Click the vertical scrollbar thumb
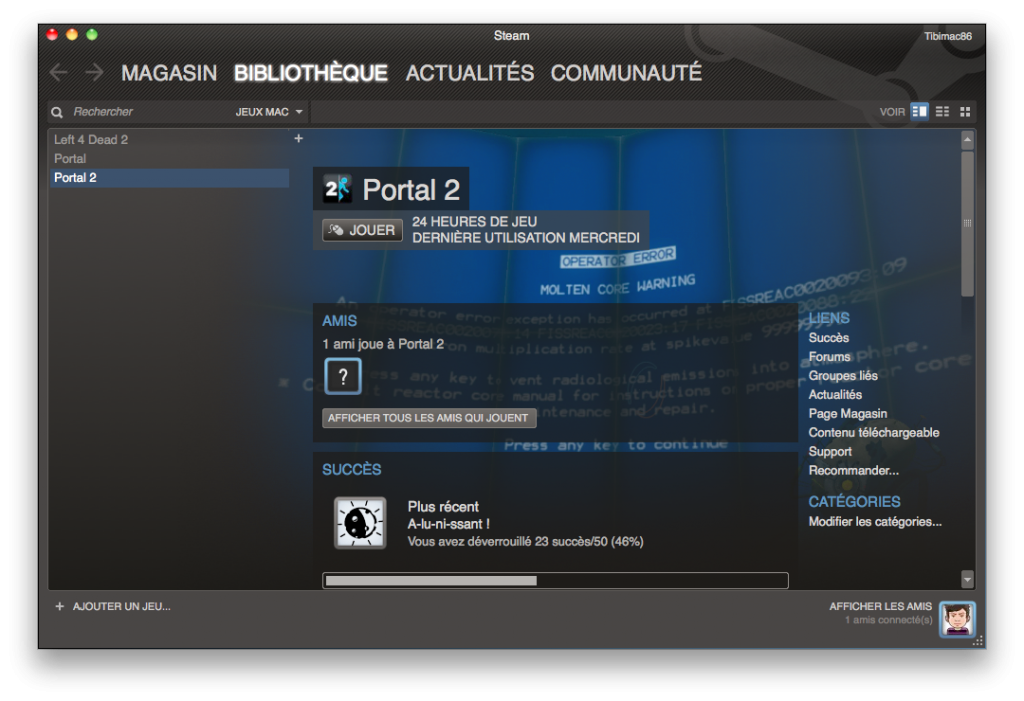The width and height of the screenshot is (1024, 701). [967, 223]
